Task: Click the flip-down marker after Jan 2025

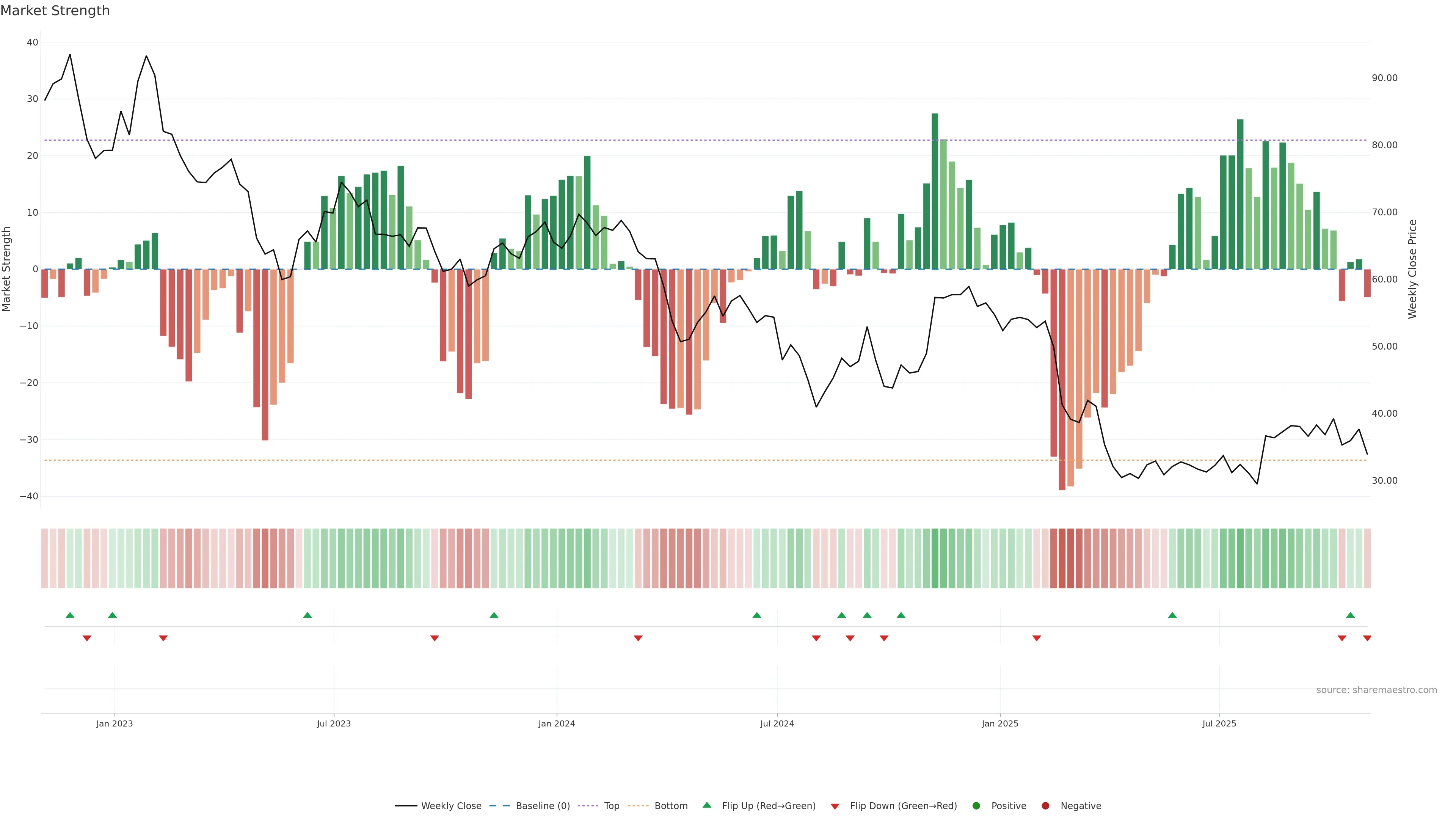Action: point(1037,638)
